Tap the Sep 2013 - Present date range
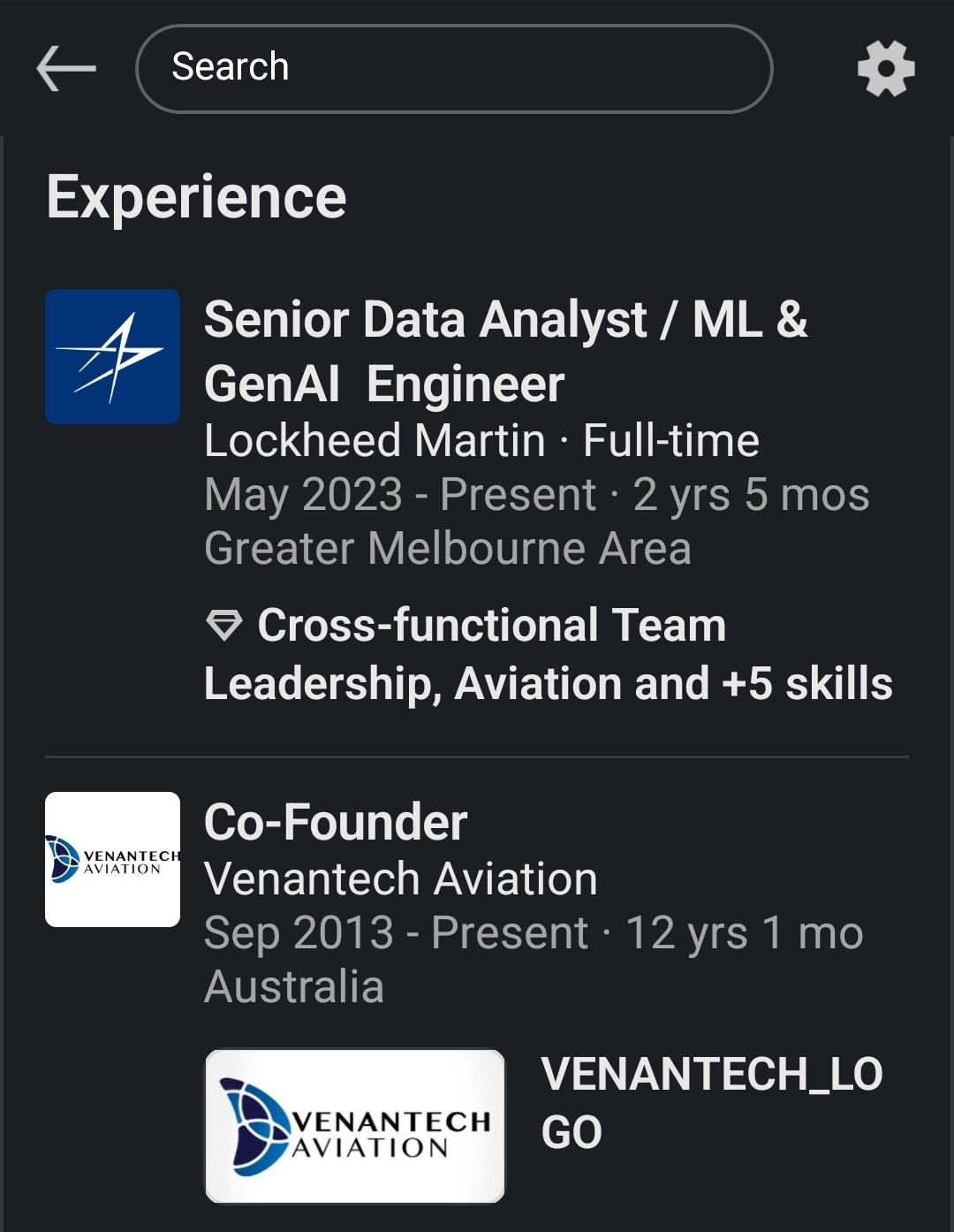 click(396, 933)
